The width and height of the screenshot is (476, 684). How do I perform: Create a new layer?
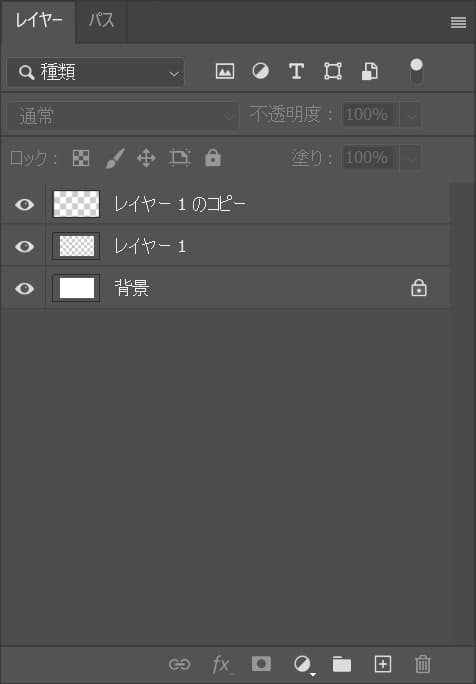click(x=383, y=664)
